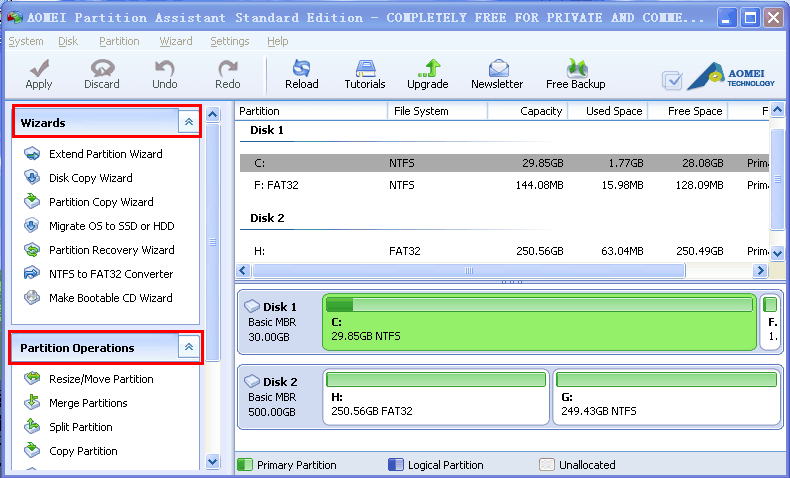
Task: Click the Resize/Move Partition icon
Action: 32,378
